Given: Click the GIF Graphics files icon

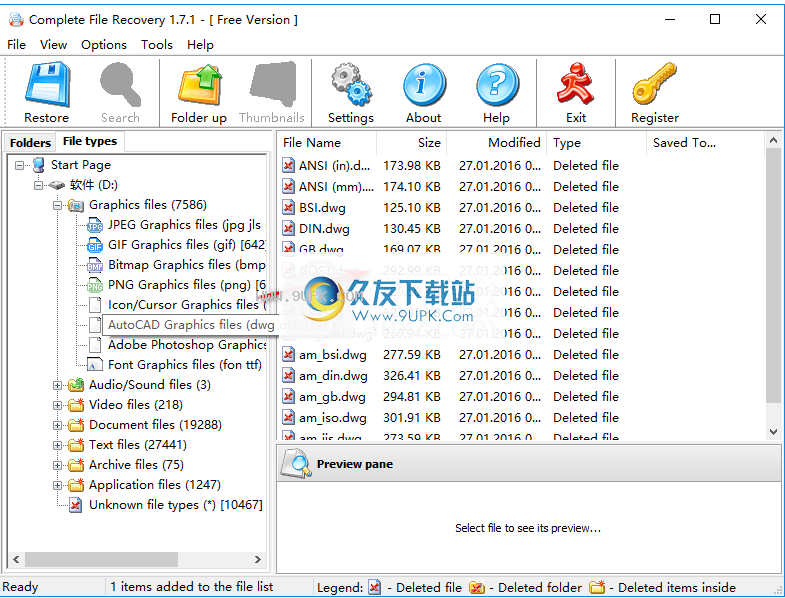Looking at the screenshot, I should 95,245.
